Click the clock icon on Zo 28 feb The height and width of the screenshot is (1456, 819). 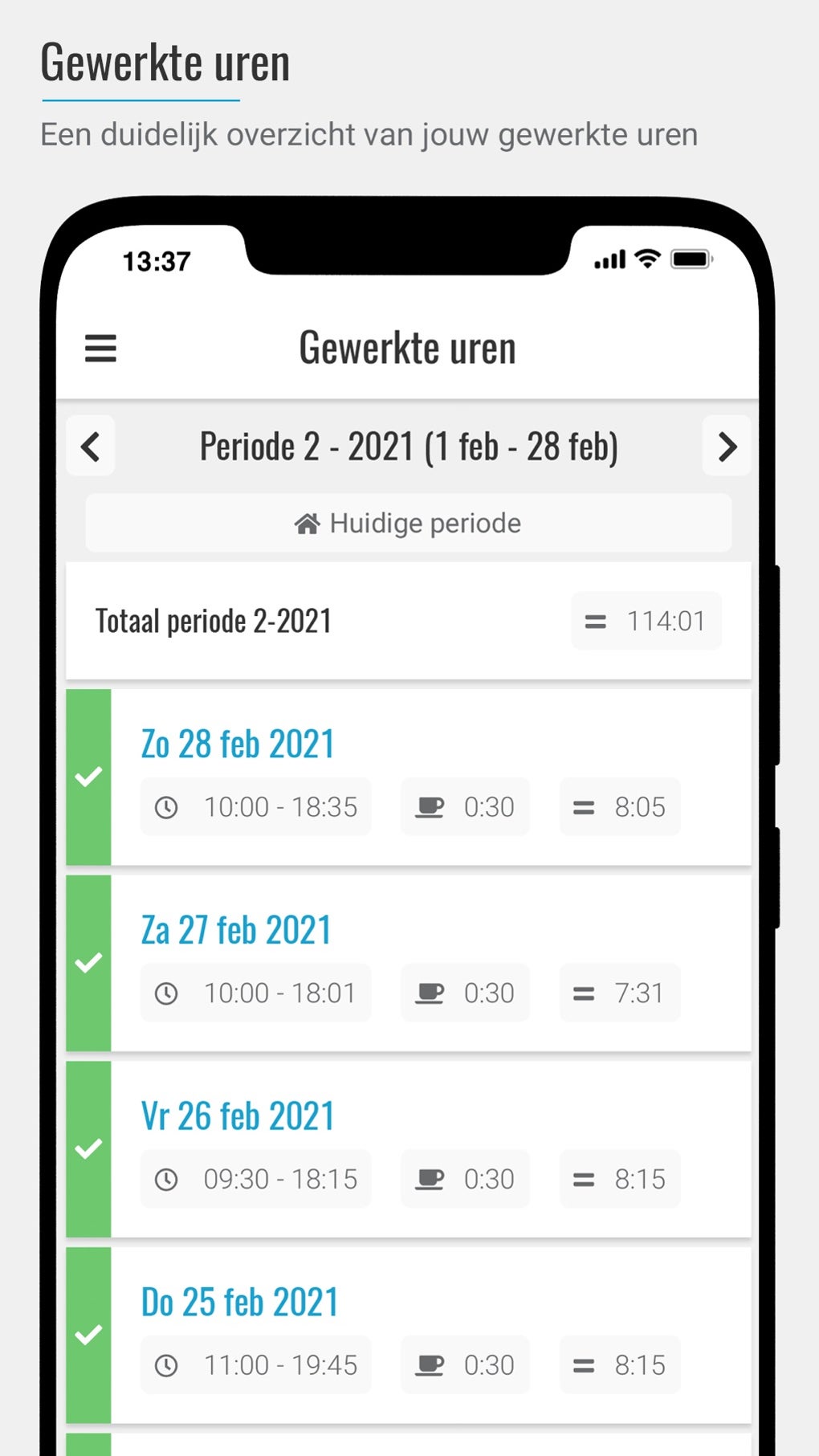click(166, 807)
